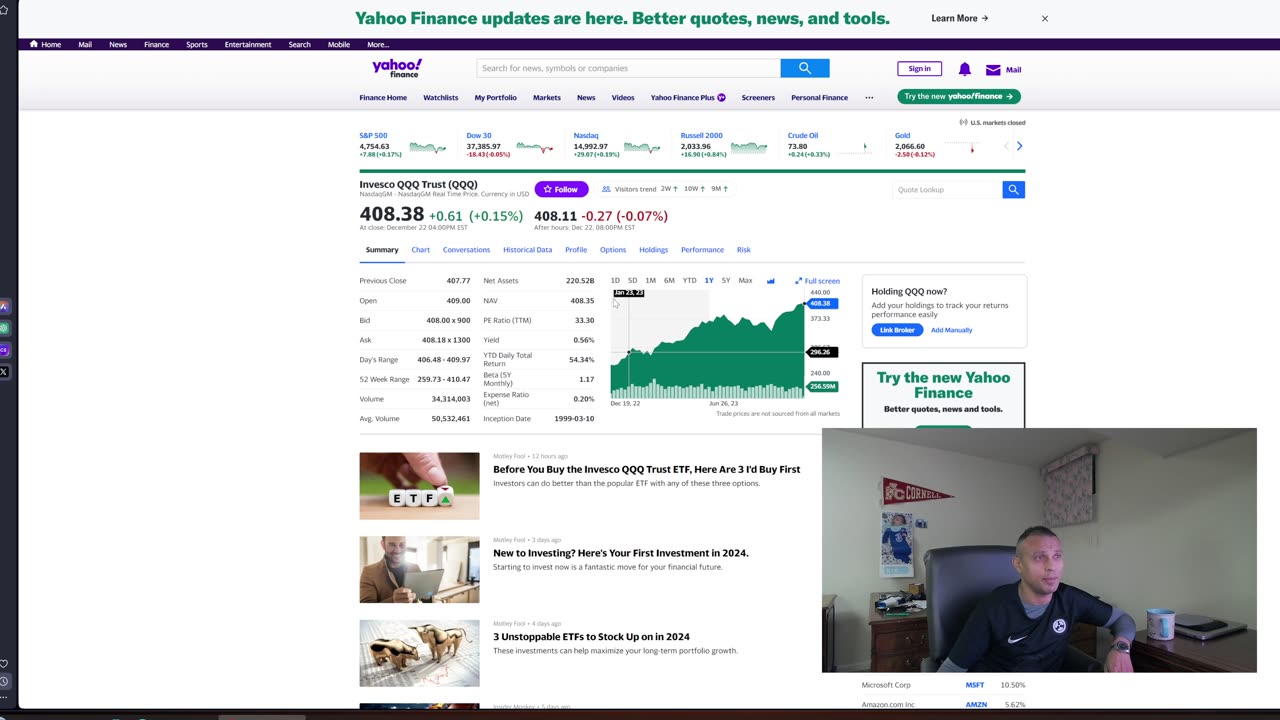Open ETF blocks article thumbnail
This screenshot has height=720, width=1280.
point(419,486)
